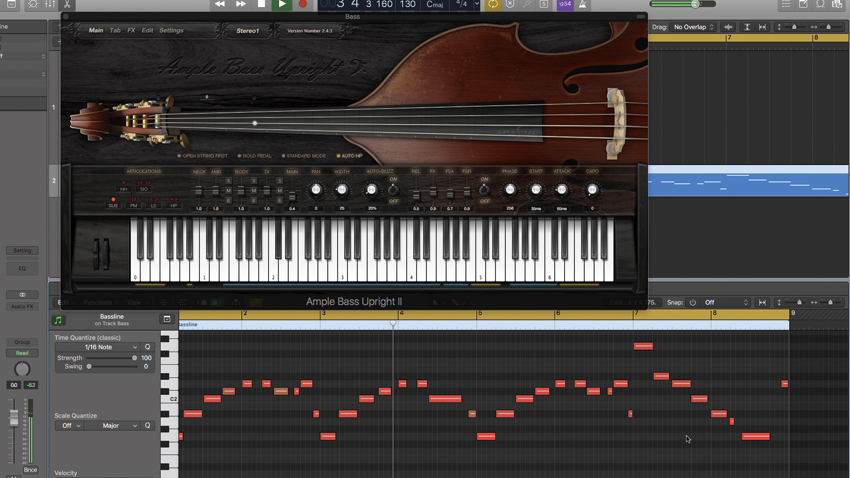Viewport: 850px width, 478px height.
Task: Click the EQ button in channel strip
Action: [22, 268]
